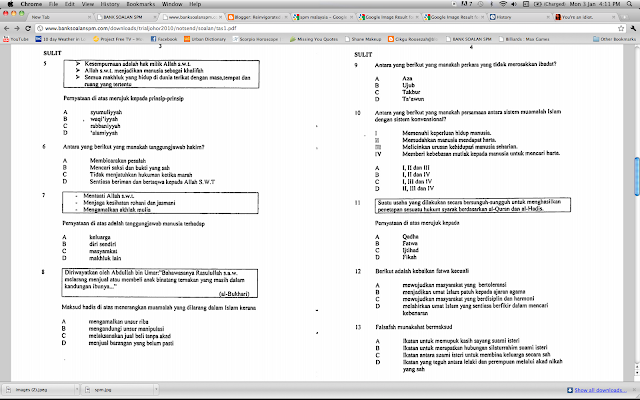Open the History menu
640x400 pixels.
click(110, 4)
